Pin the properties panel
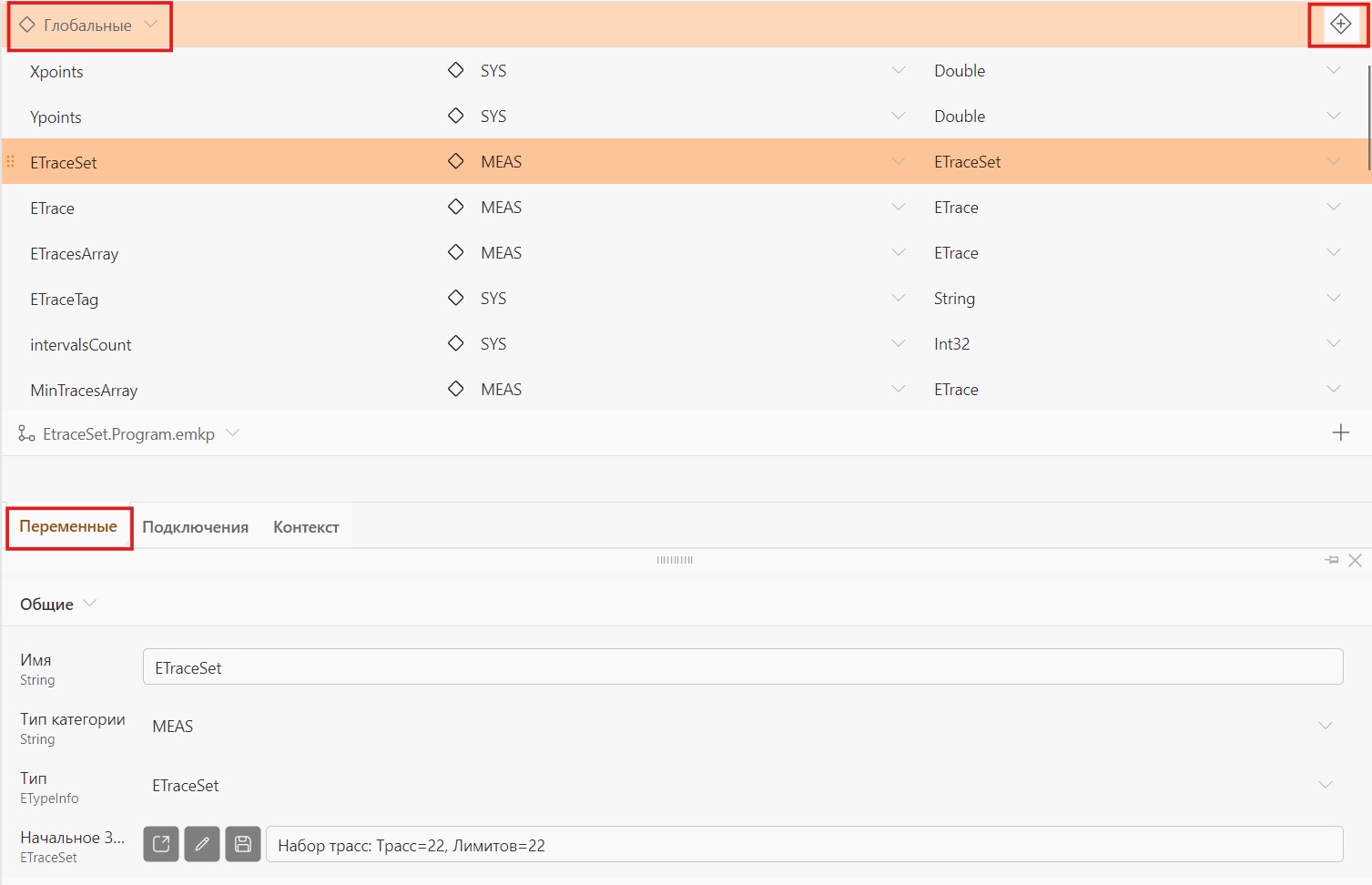The height and width of the screenshot is (885, 1372). click(x=1332, y=560)
